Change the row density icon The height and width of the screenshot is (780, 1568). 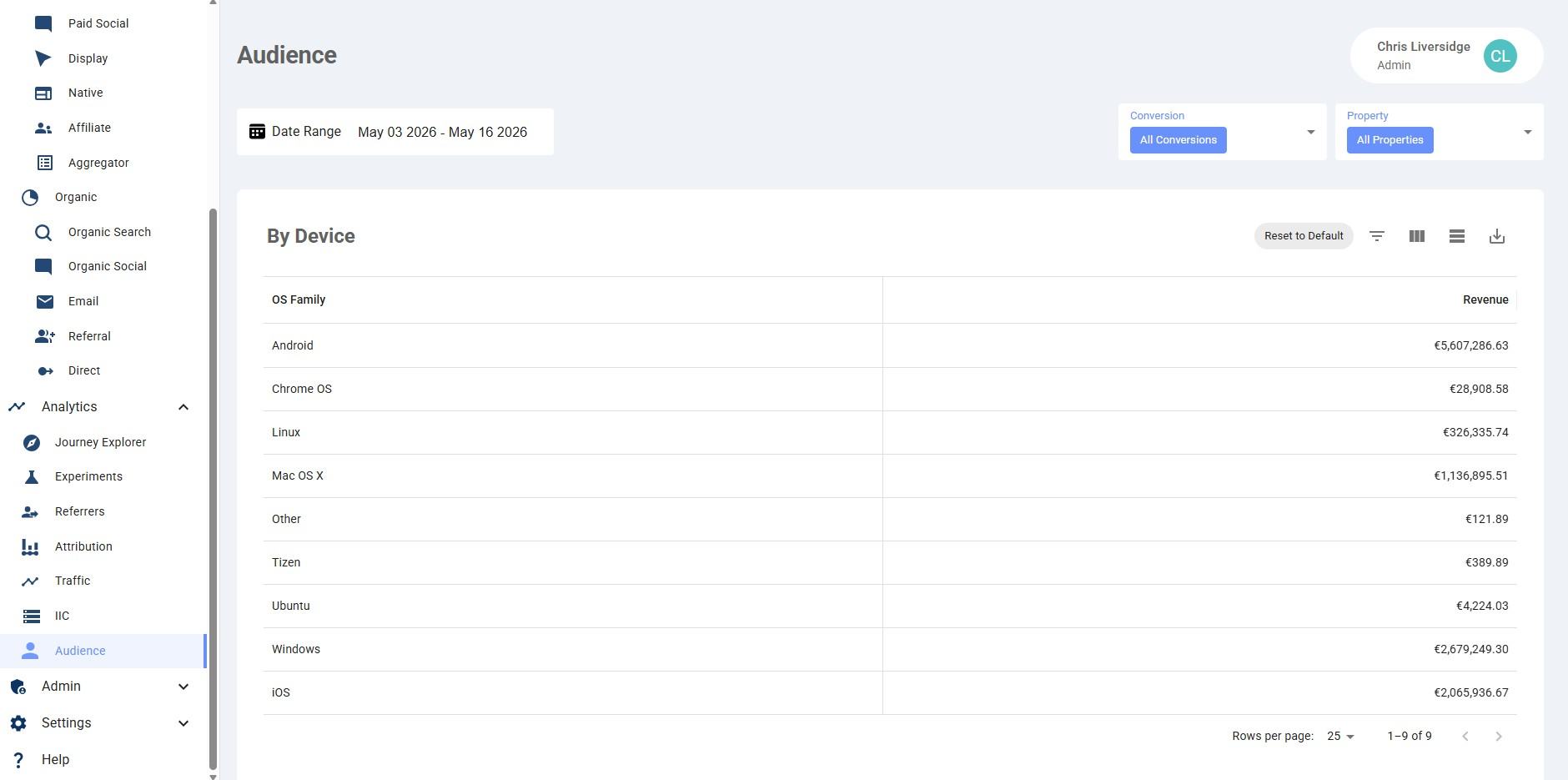[1457, 236]
